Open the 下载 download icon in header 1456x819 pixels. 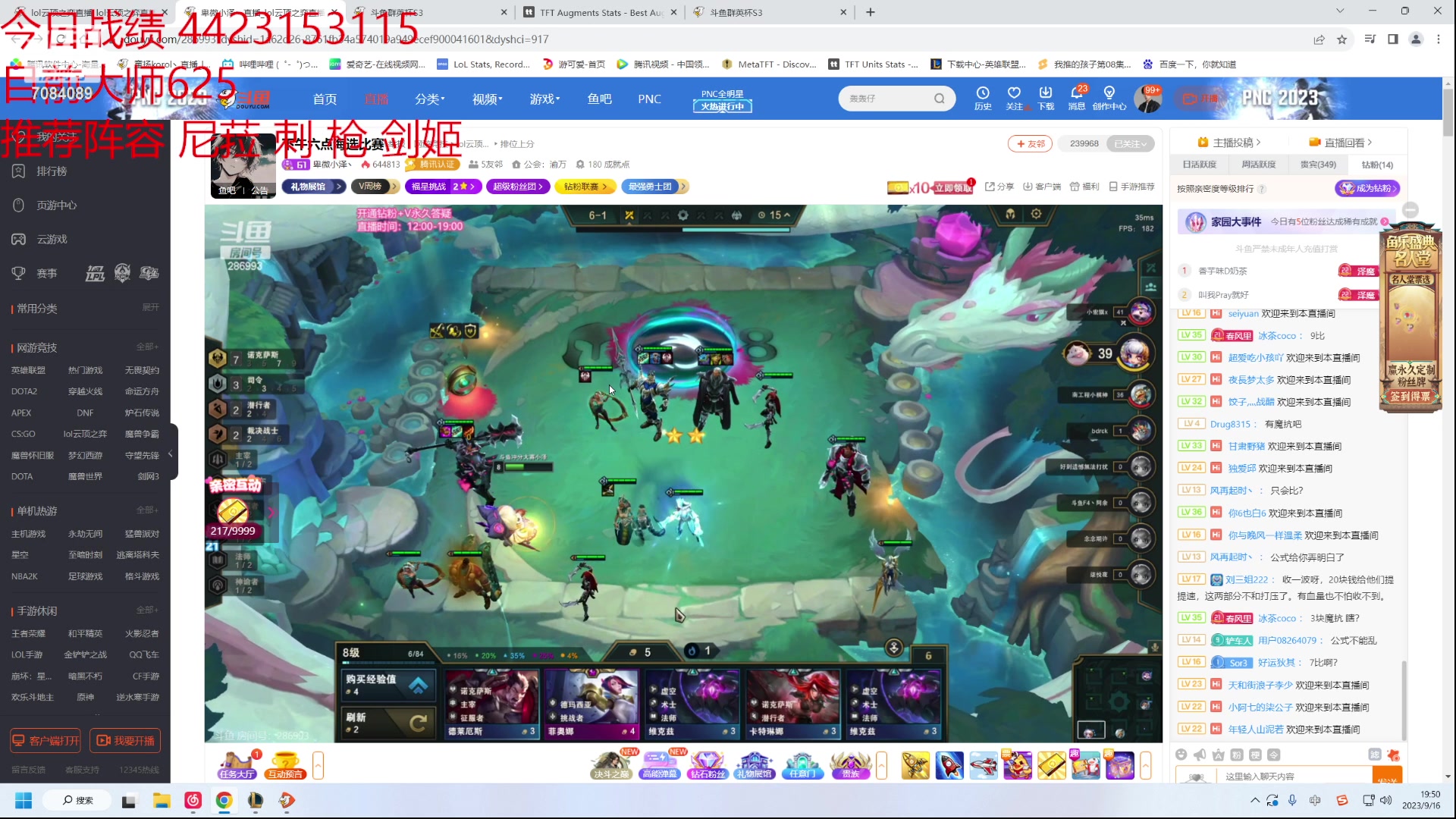coord(1046,99)
